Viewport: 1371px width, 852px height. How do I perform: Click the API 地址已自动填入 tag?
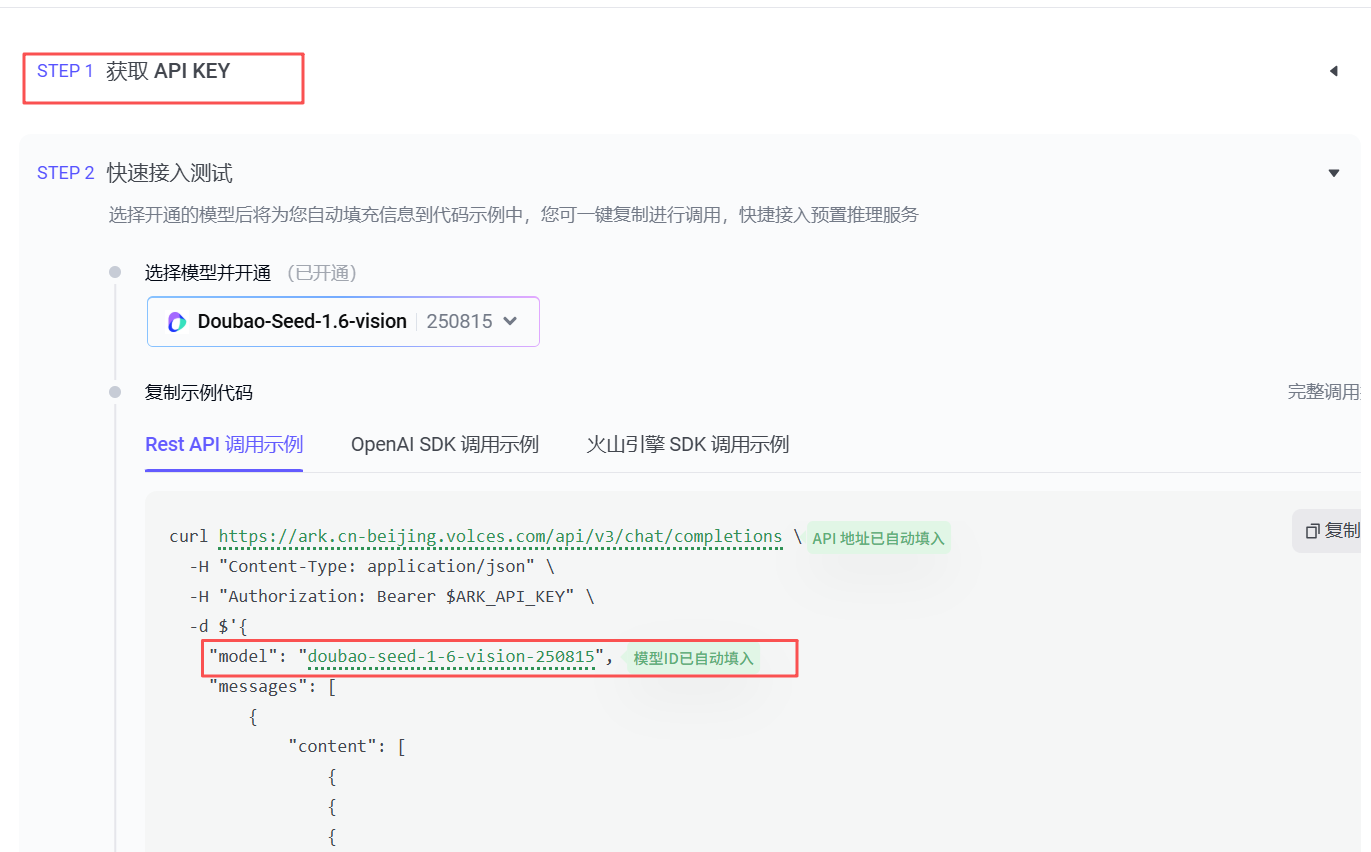(x=878, y=538)
